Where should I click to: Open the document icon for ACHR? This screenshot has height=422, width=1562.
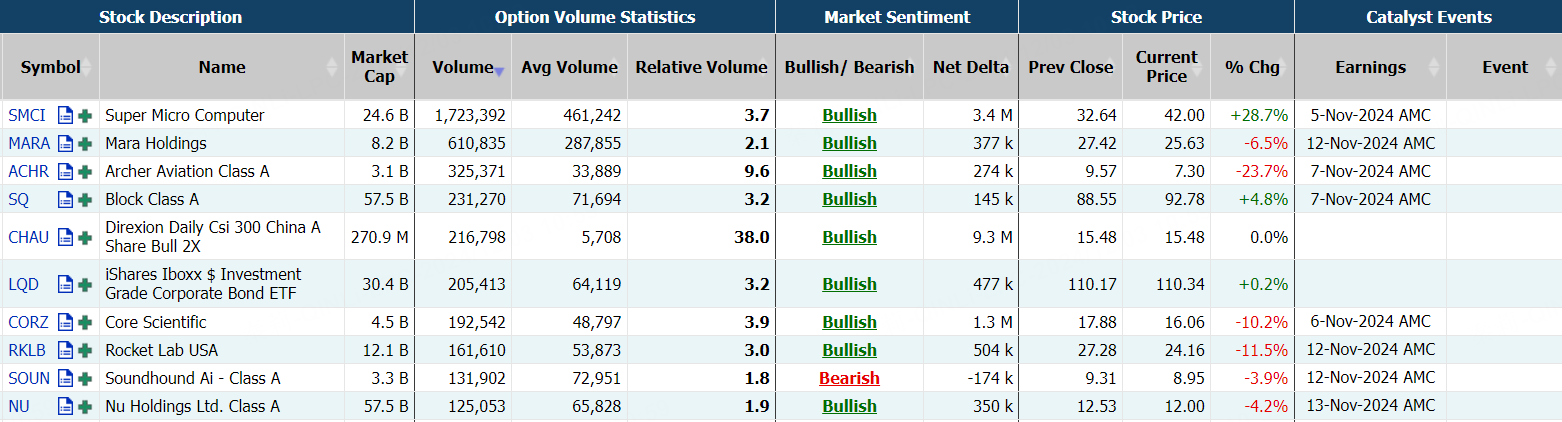66,171
